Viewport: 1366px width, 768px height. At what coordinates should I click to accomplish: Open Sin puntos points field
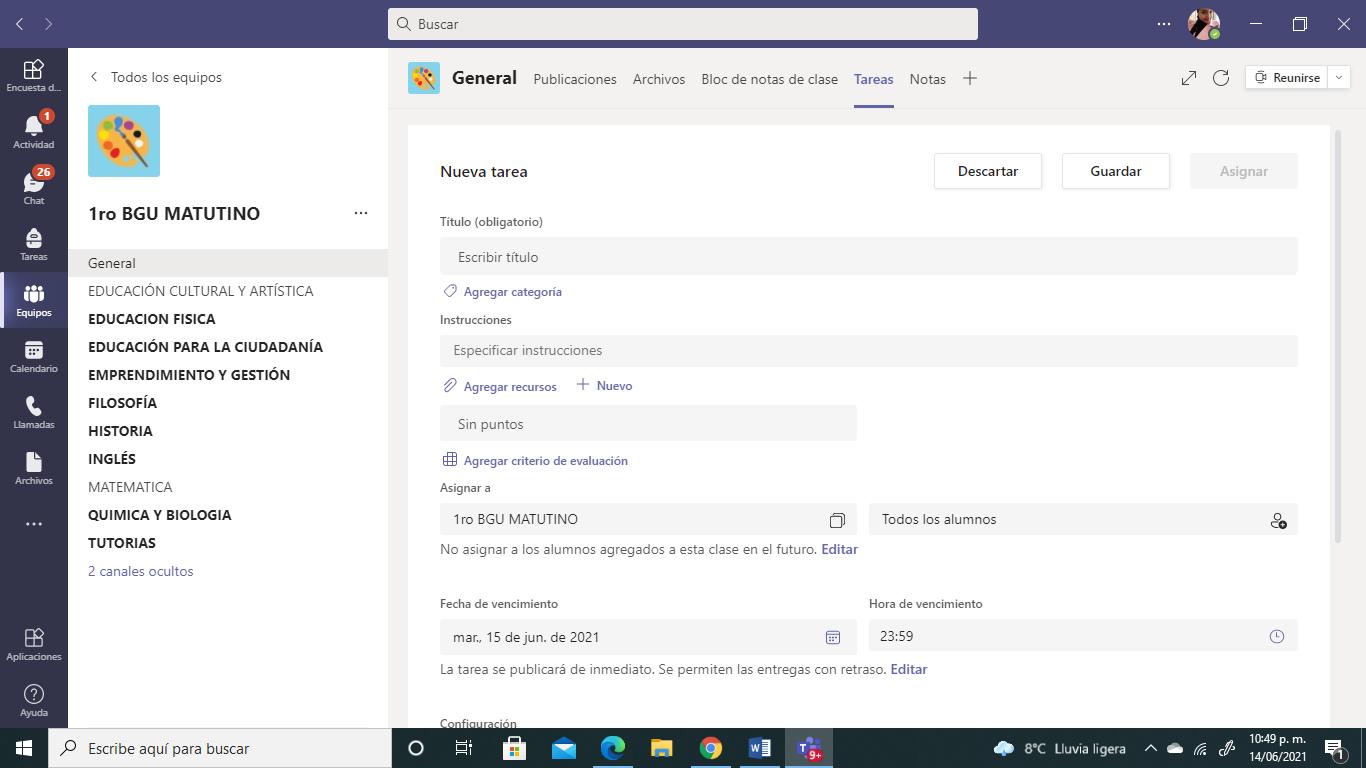tap(648, 424)
